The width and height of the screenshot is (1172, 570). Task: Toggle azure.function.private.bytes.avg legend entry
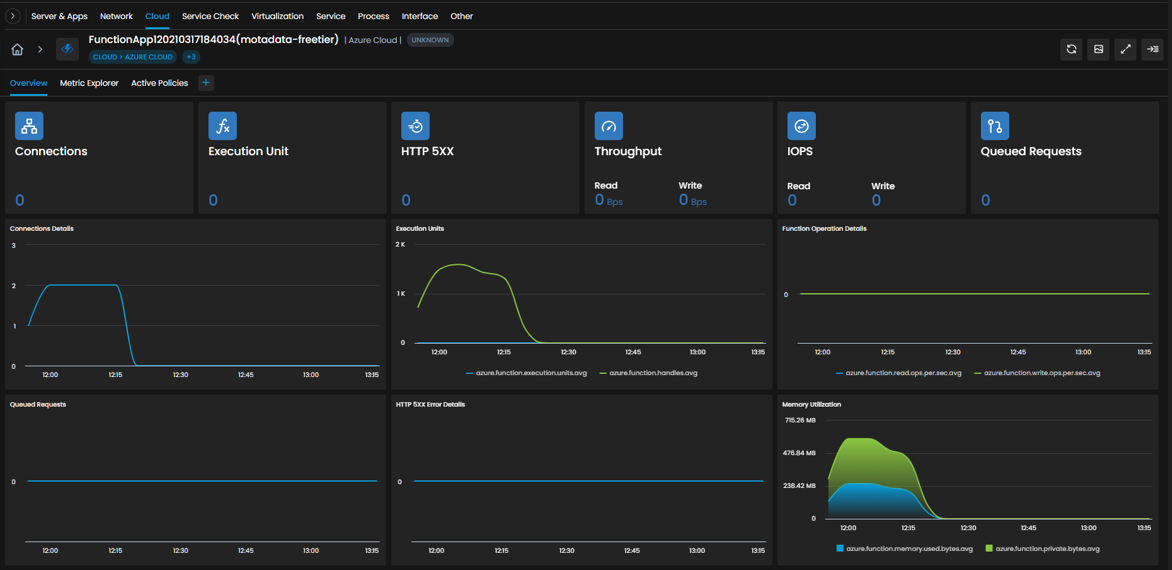[x=1042, y=548]
